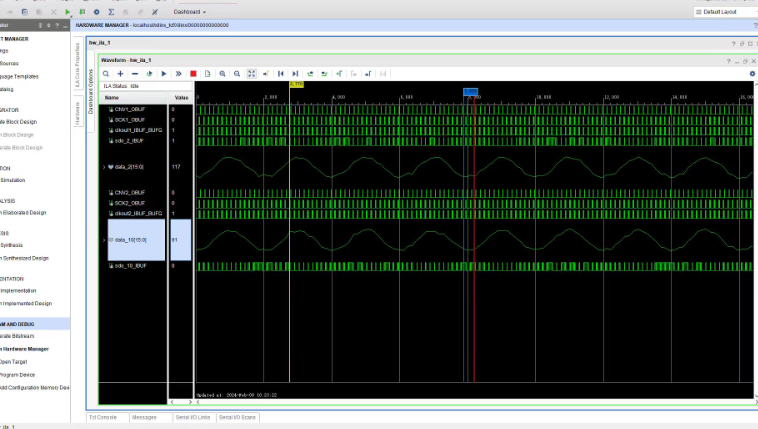Open the Hardware vertical tab
Viewport: 758px width, 429px height.
(77, 113)
